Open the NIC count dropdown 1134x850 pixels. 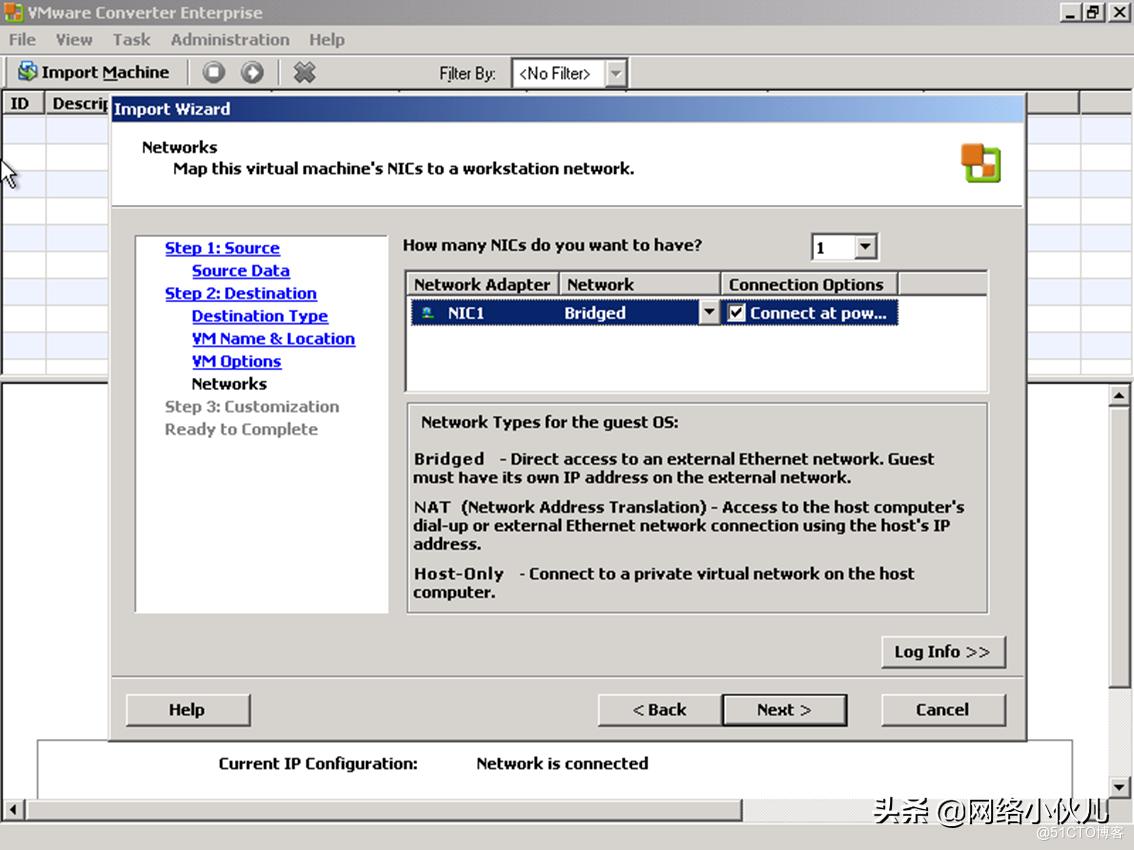[865, 247]
